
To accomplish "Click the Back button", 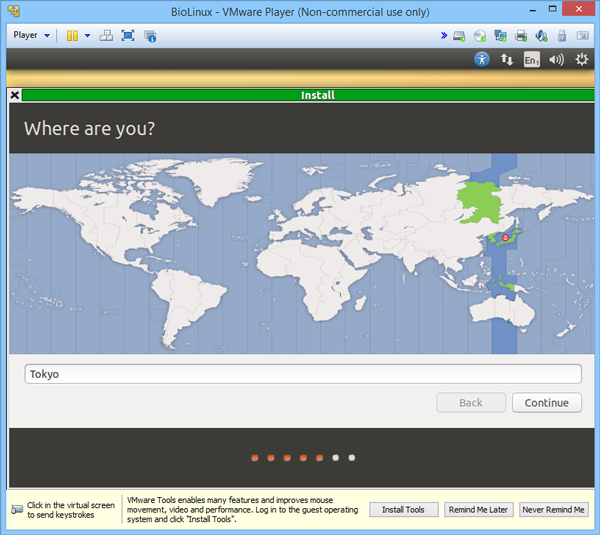I will (x=471, y=403).
